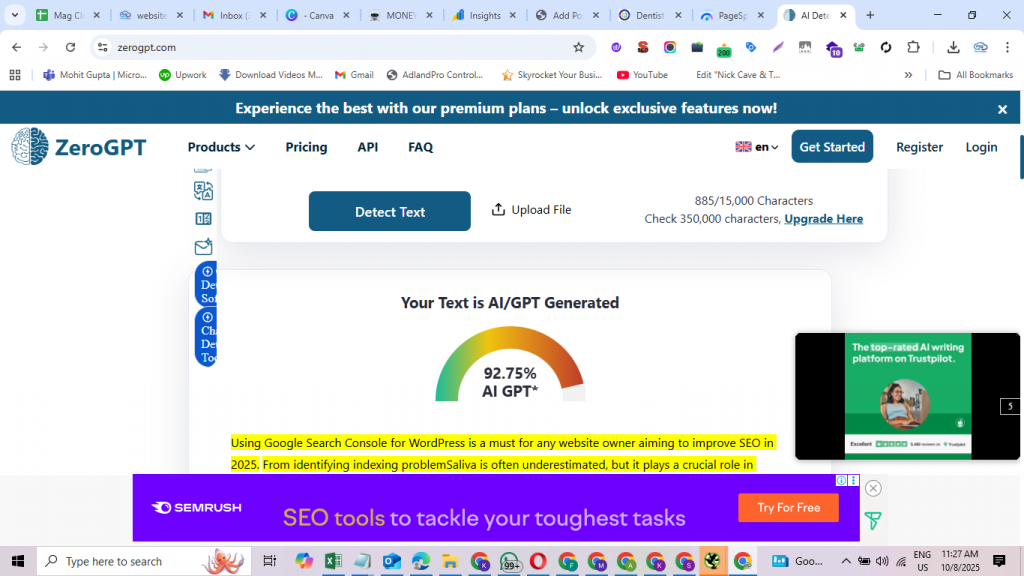Click the Upload File option

click(531, 210)
